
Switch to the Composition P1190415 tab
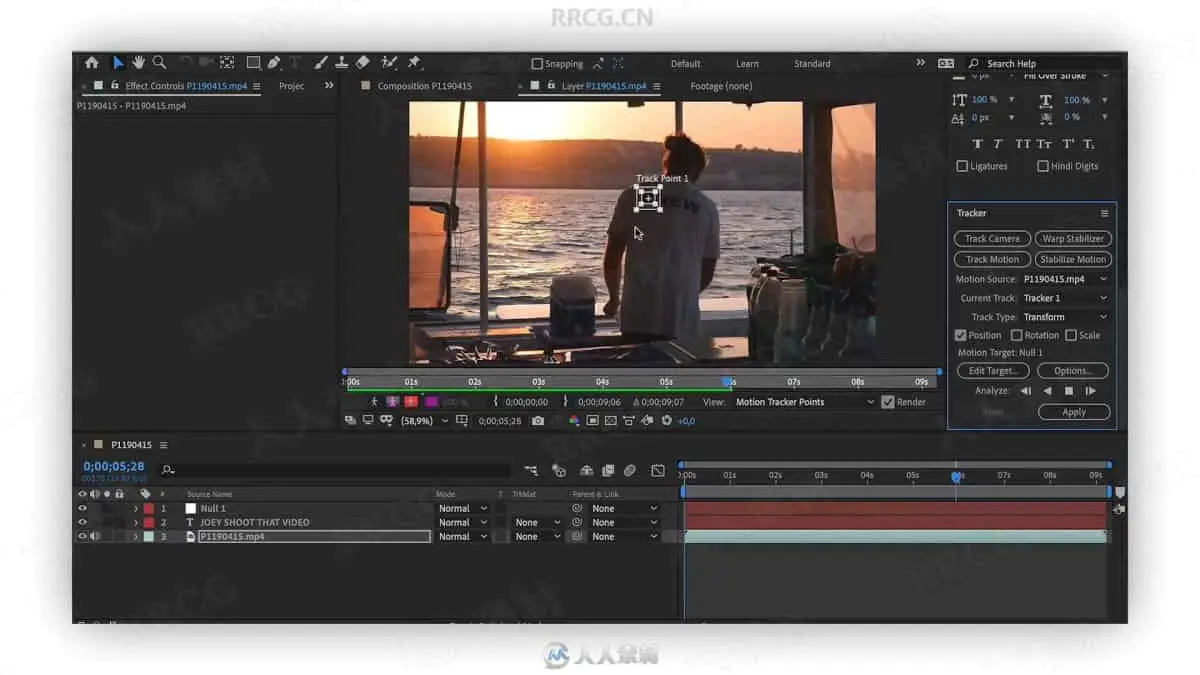pyautogui.click(x=424, y=86)
